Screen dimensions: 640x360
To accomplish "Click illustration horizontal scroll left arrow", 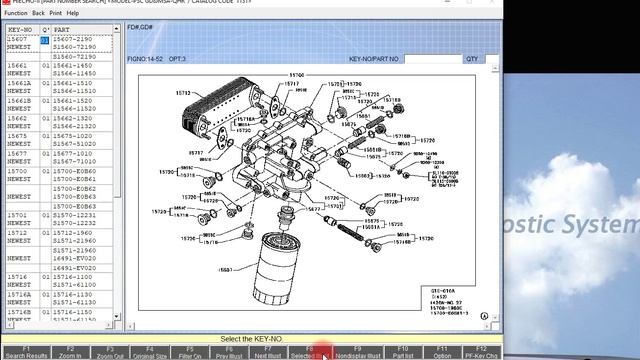I will (130, 326).
